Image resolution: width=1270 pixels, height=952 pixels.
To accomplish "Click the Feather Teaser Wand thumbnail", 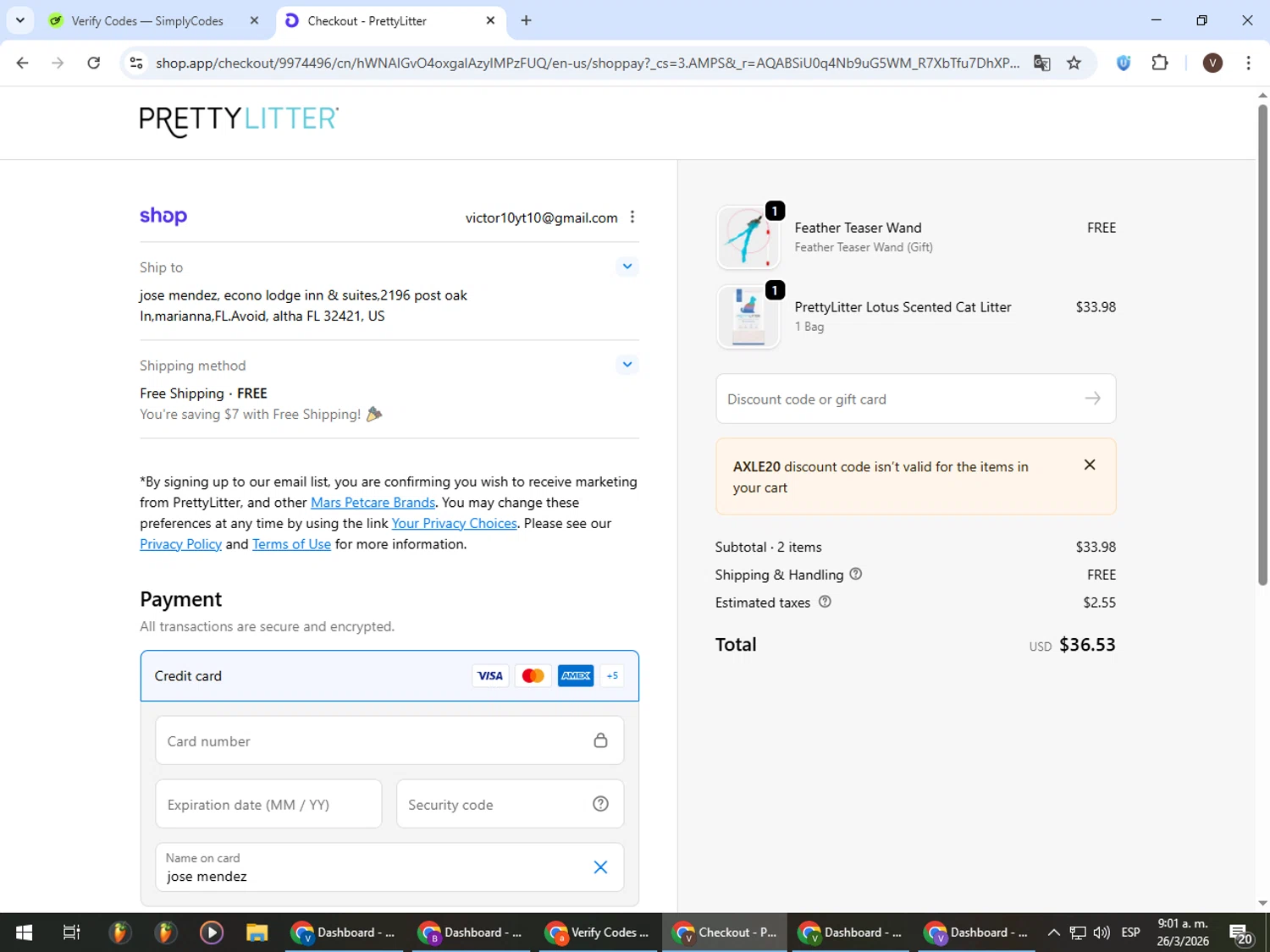I will point(748,238).
